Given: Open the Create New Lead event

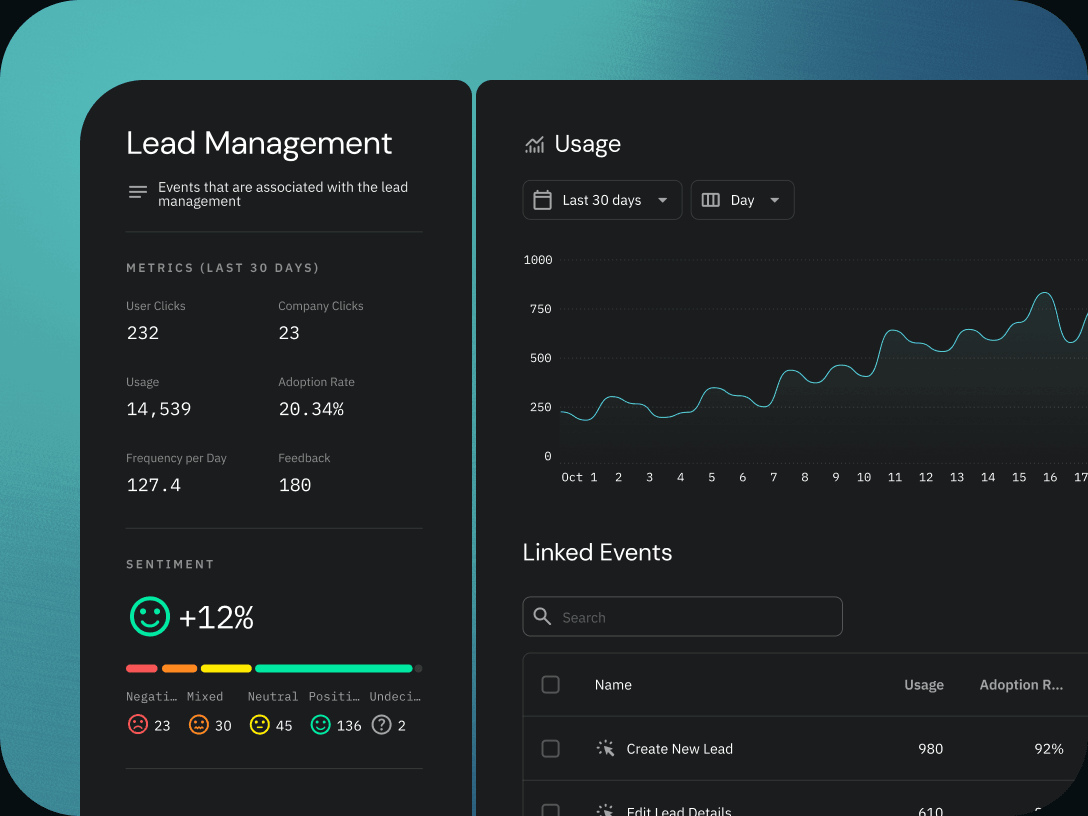Looking at the screenshot, I should tap(679, 749).
